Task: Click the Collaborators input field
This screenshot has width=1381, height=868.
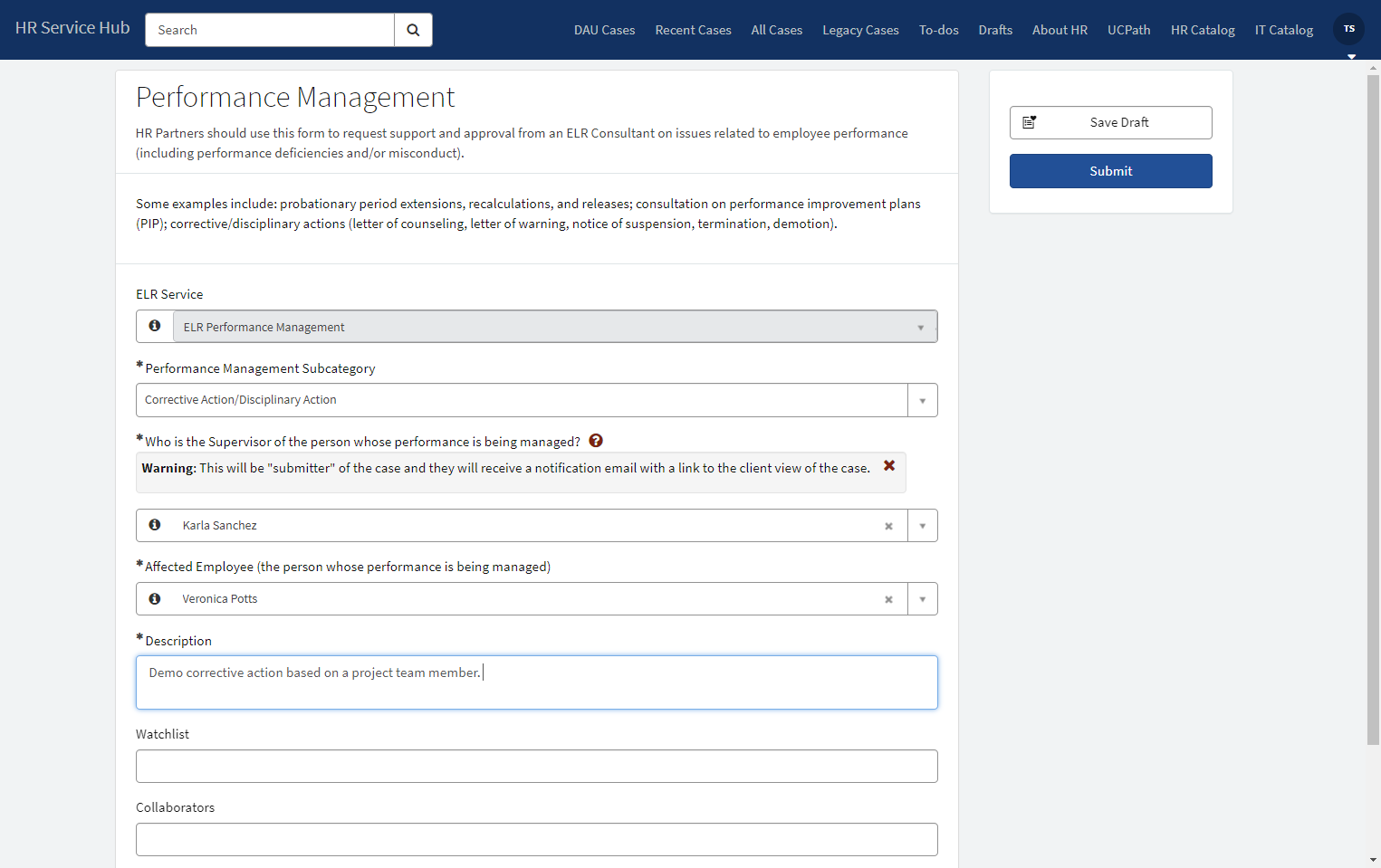Action: (x=537, y=839)
